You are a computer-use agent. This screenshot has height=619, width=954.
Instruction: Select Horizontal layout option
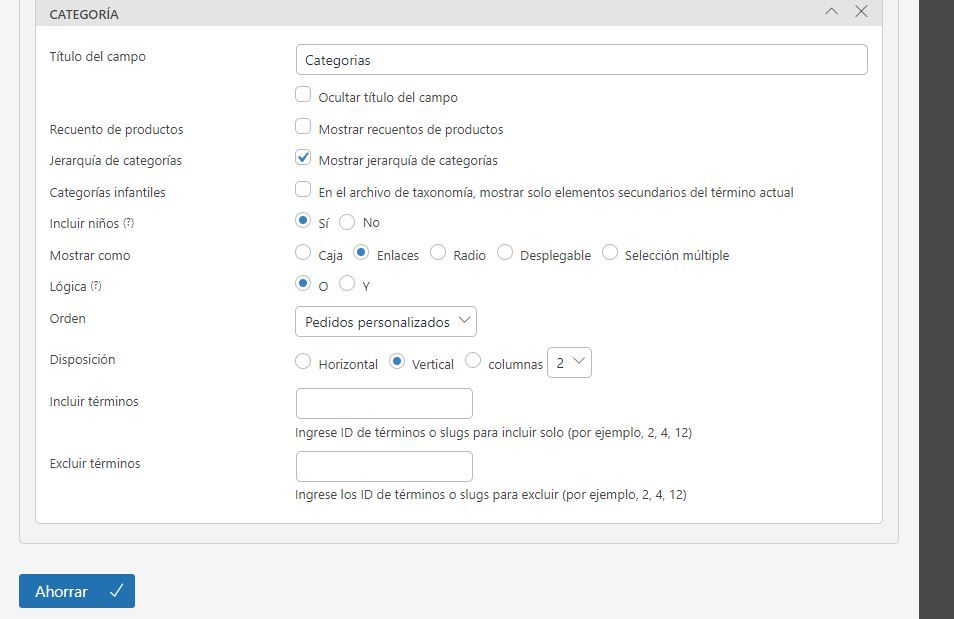tap(302, 361)
